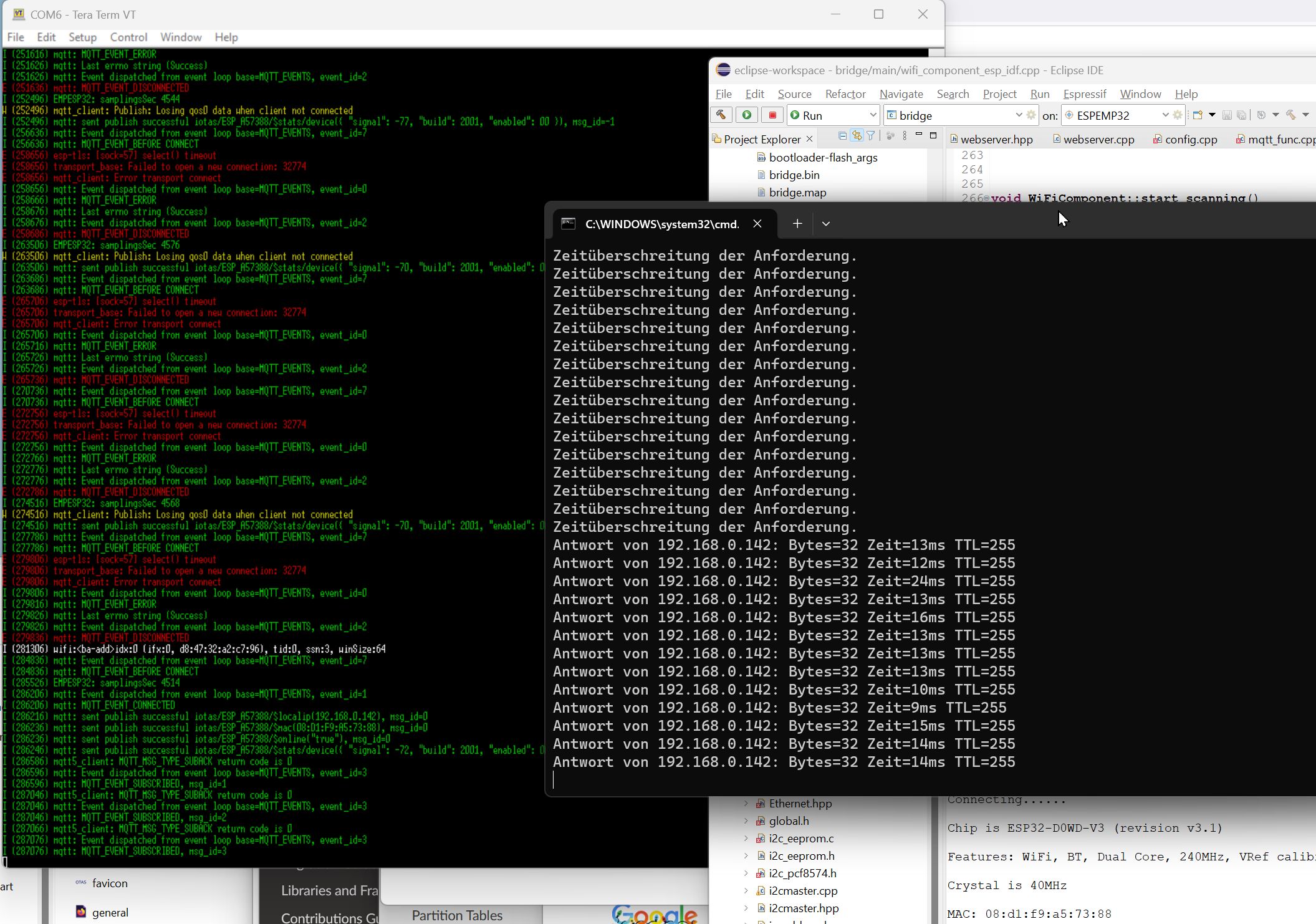
Task: Open Eclipse Window menu
Action: pos(1140,94)
